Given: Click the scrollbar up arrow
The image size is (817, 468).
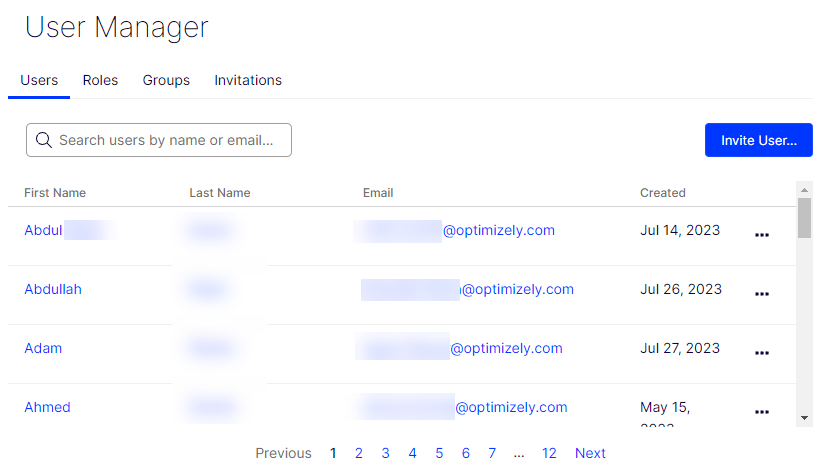Looking at the screenshot, I should tap(804, 190).
